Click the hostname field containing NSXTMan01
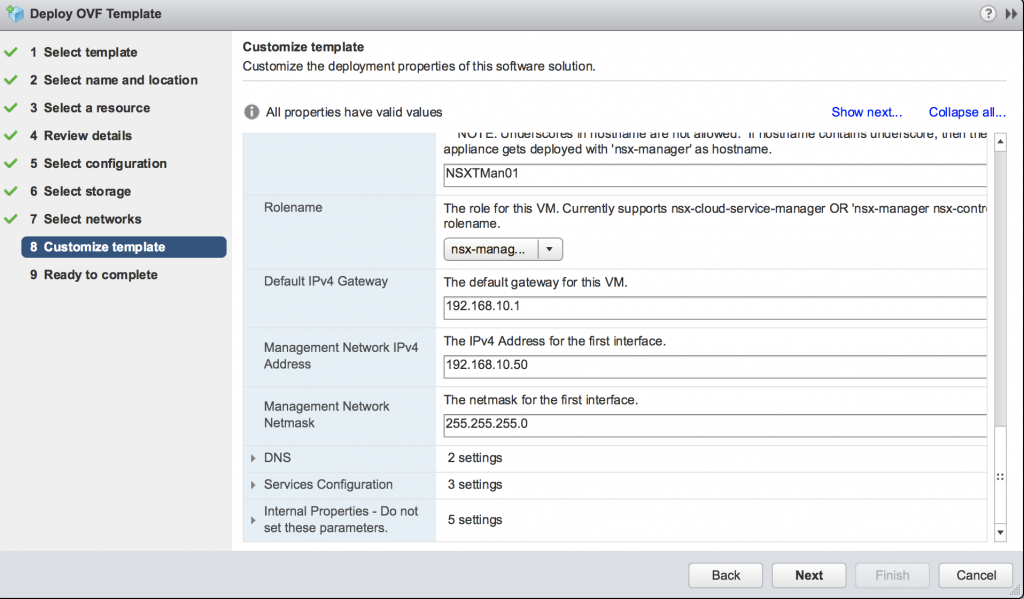 [x=715, y=174]
